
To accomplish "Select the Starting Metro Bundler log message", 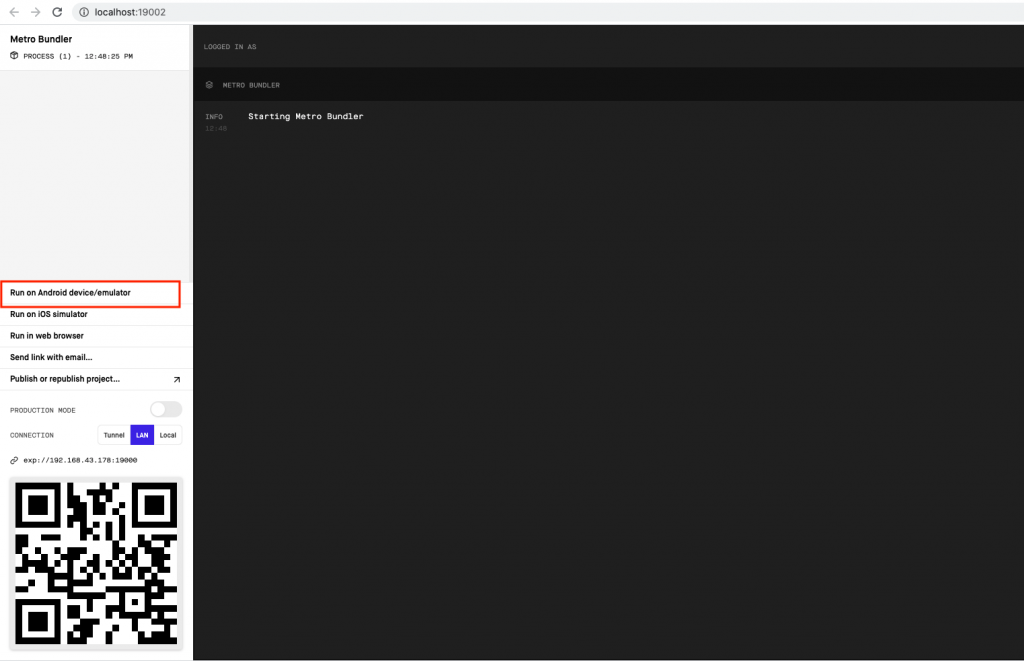I will point(306,116).
